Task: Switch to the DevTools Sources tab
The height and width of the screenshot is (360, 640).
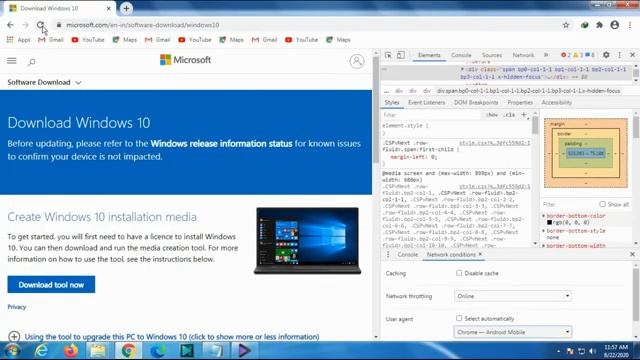Action: point(492,55)
